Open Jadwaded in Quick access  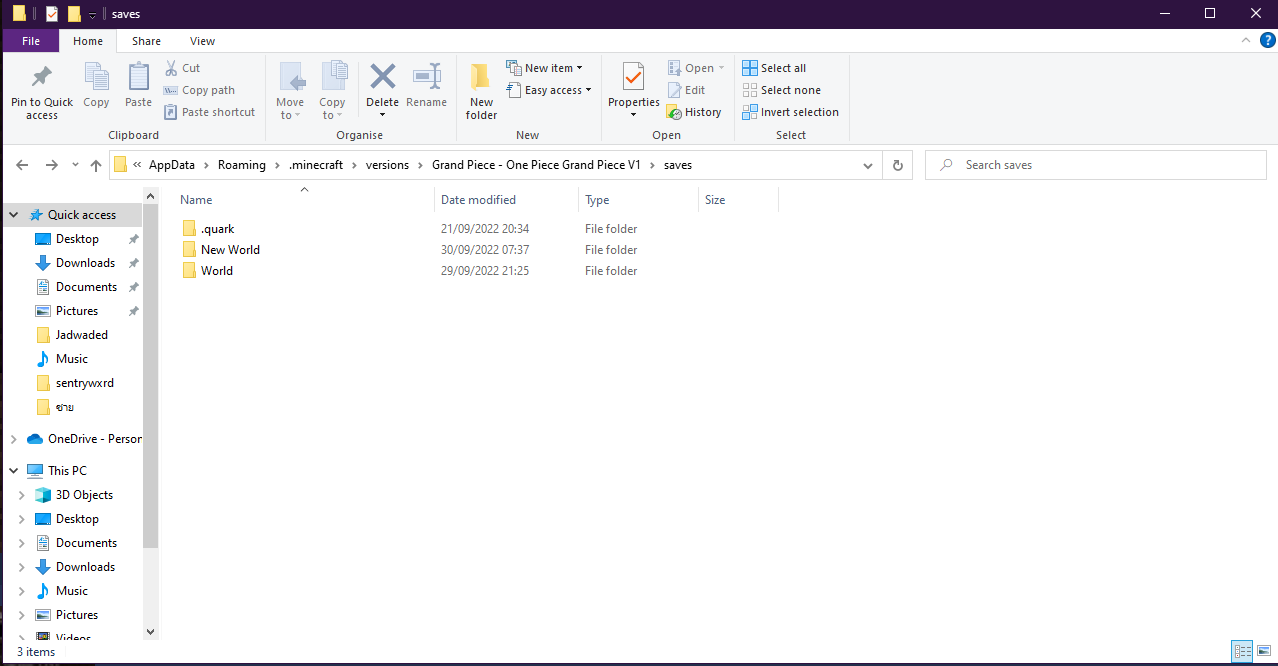coord(72,335)
